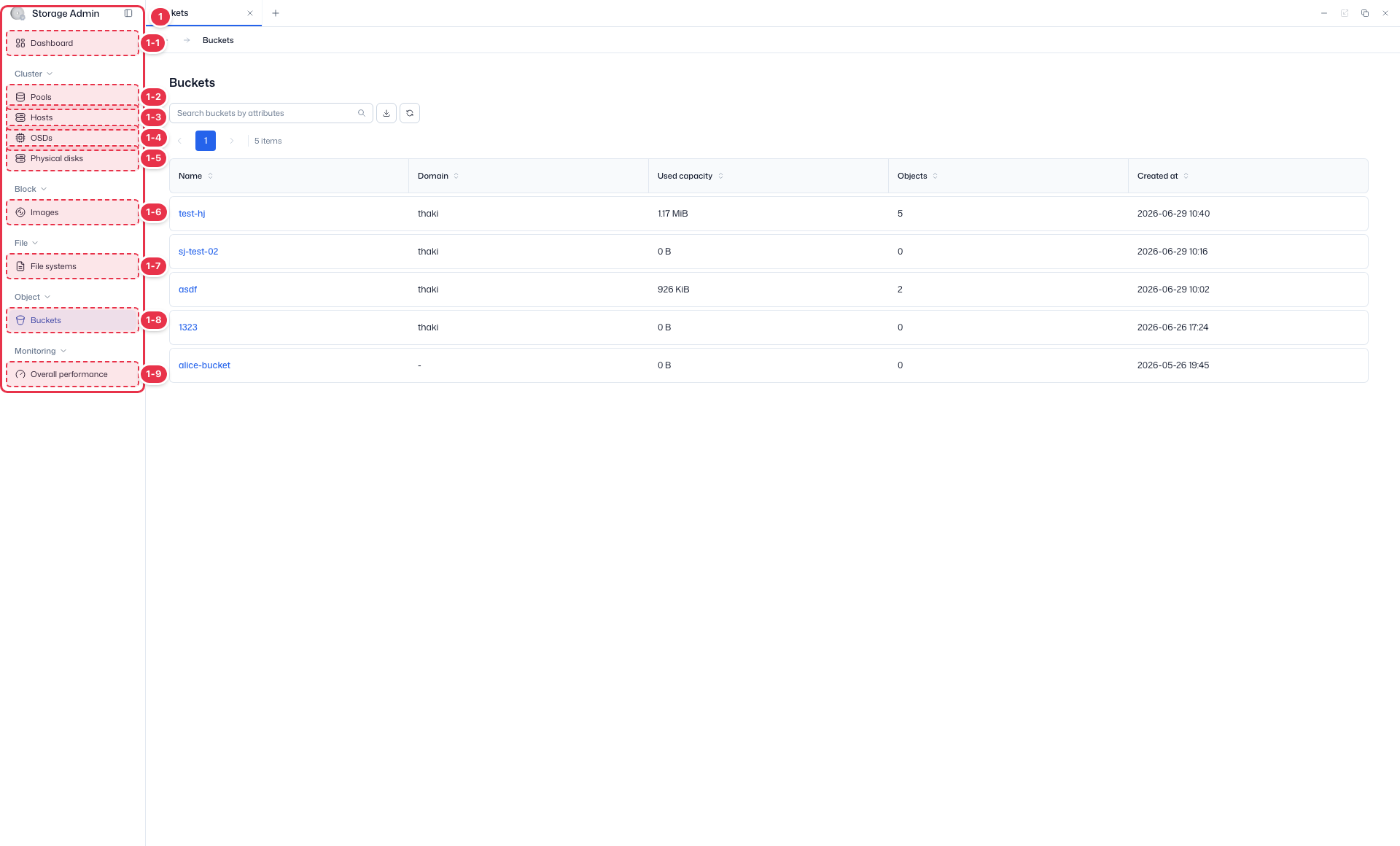Collapse the sidebar using the panel icon
This screenshot has width=1400, height=846.
pyautogui.click(x=128, y=13)
